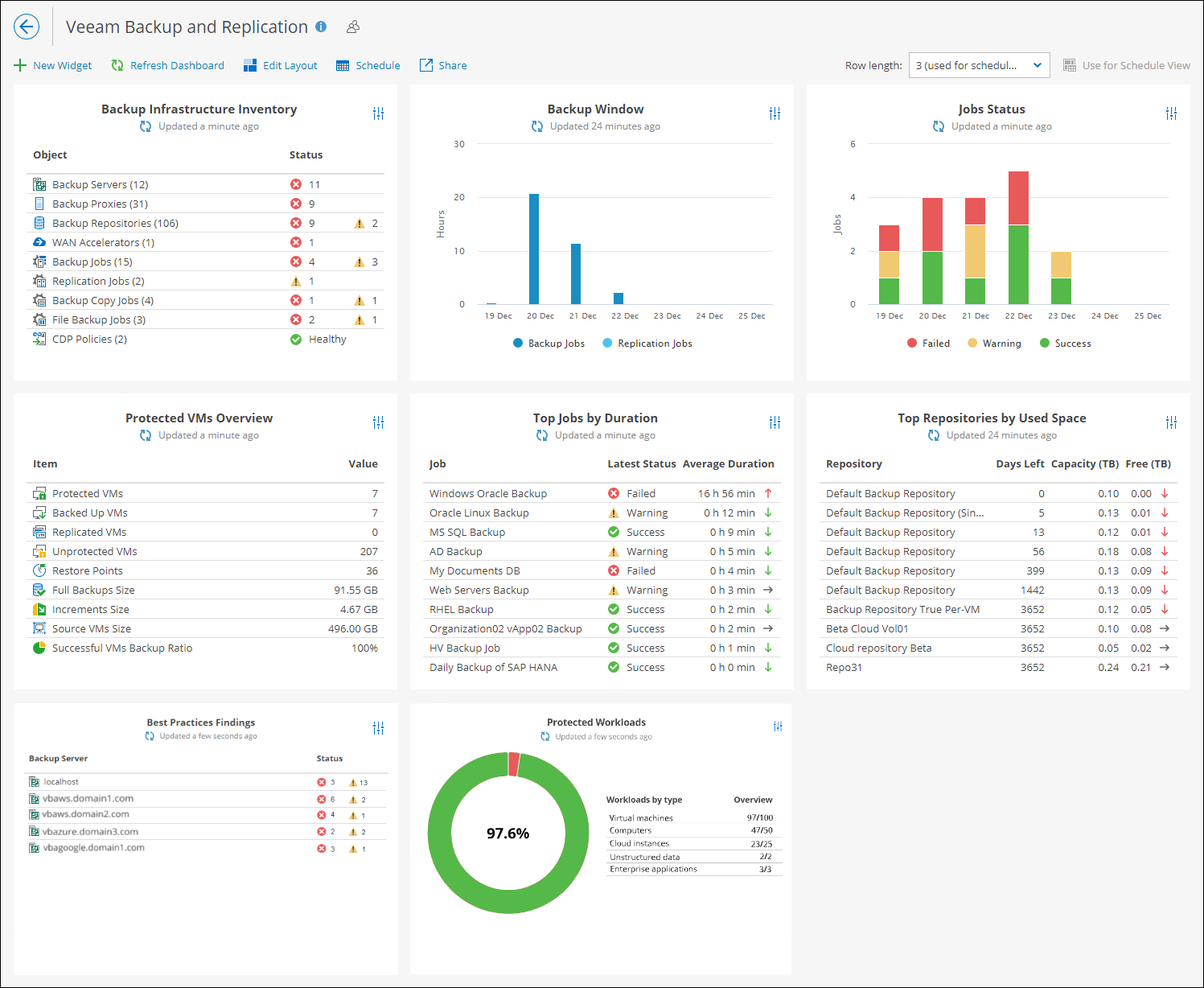Click Enterprise applications workload row
This screenshot has width=1204, height=988.
point(694,870)
